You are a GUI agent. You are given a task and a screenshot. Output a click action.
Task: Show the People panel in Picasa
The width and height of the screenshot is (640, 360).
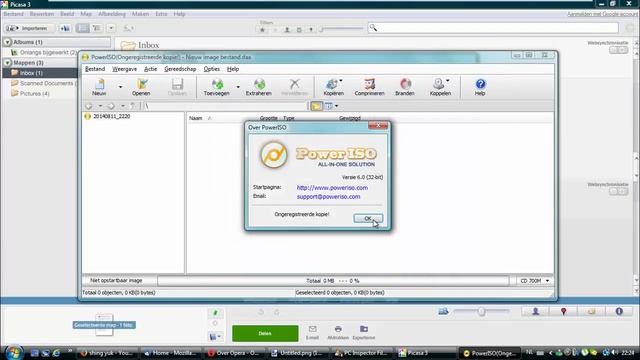[x=536, y=311]
